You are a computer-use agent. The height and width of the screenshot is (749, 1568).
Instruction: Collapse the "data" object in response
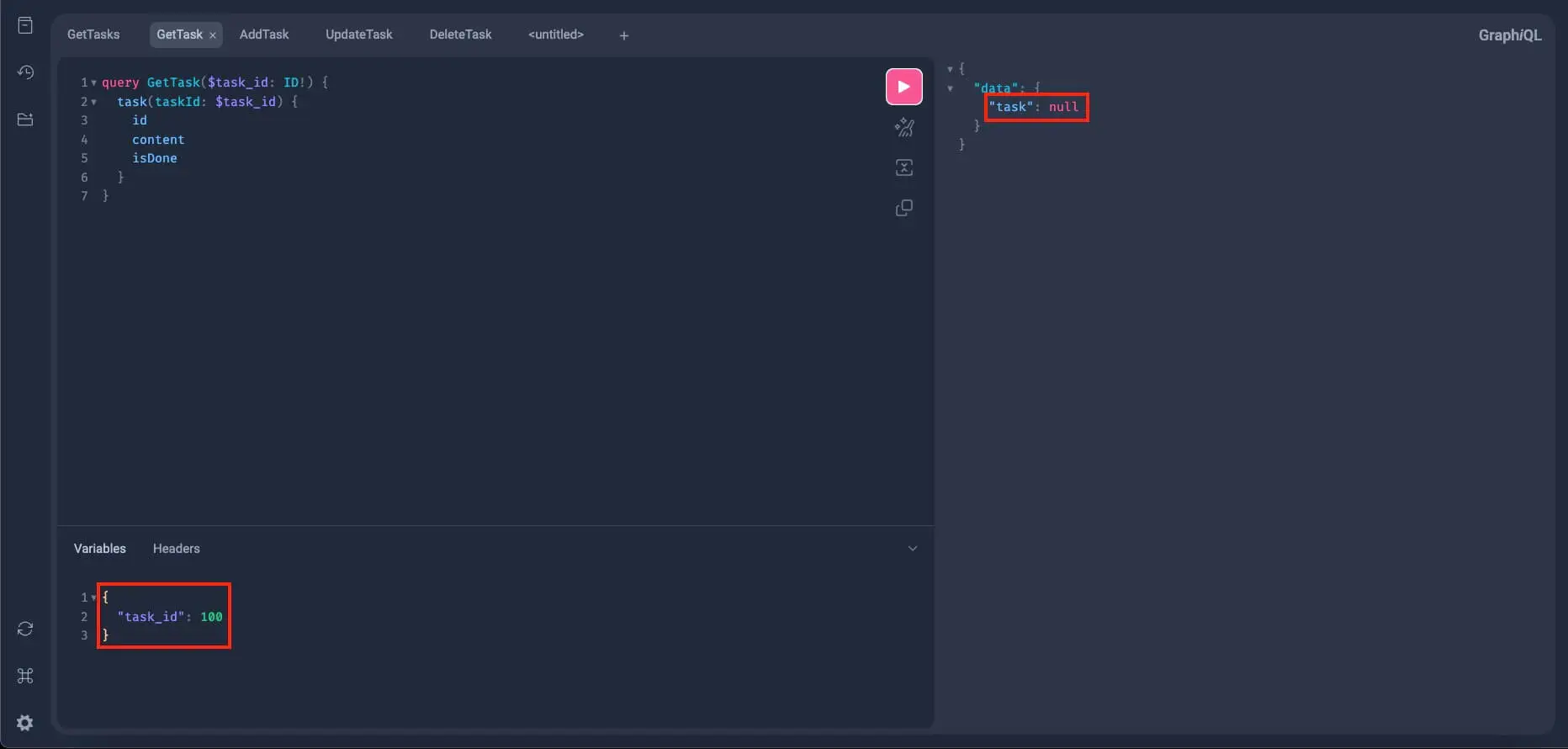tap(951, 88)
